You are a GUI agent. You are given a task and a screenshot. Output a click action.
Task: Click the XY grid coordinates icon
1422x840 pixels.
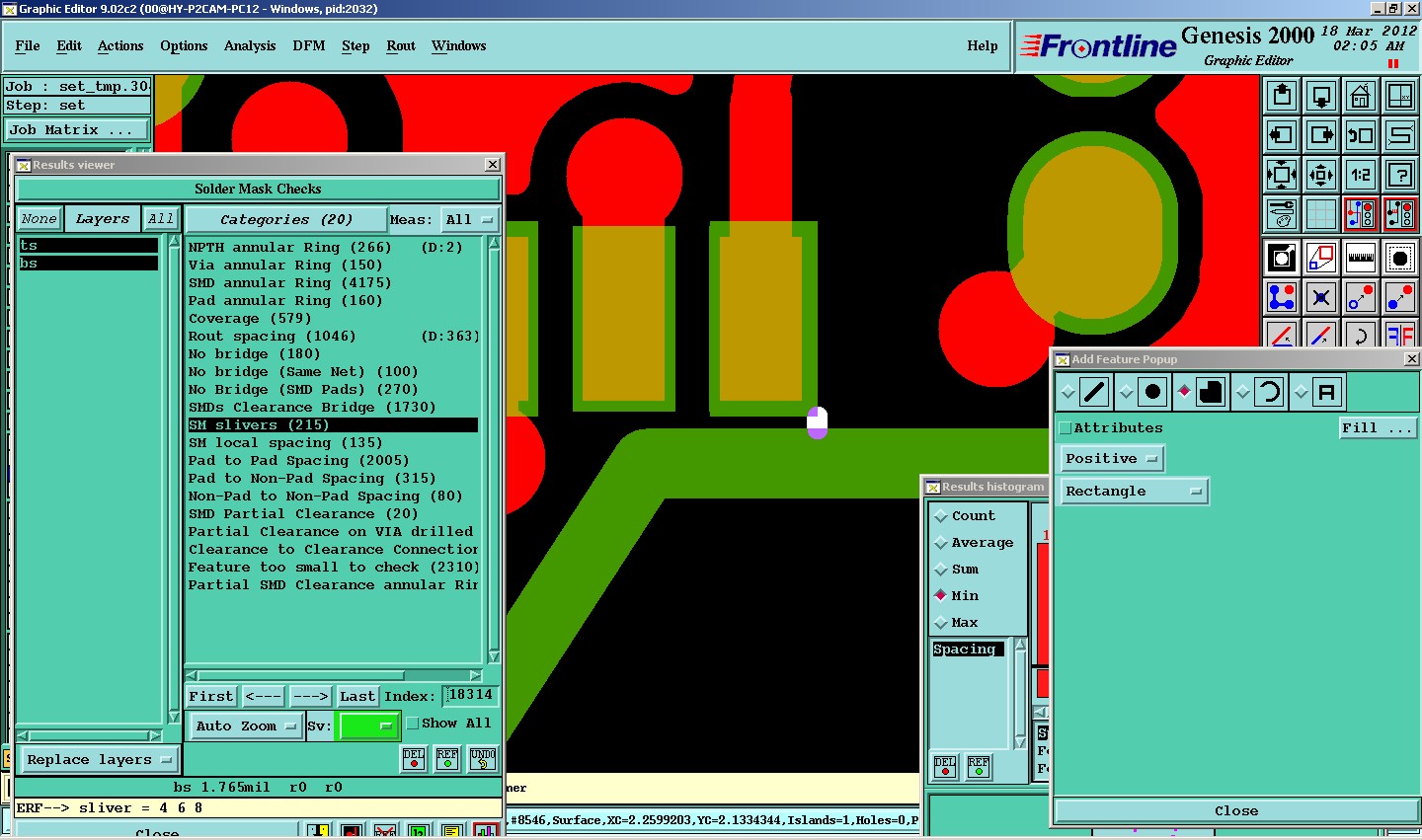tap(1400, 96)
